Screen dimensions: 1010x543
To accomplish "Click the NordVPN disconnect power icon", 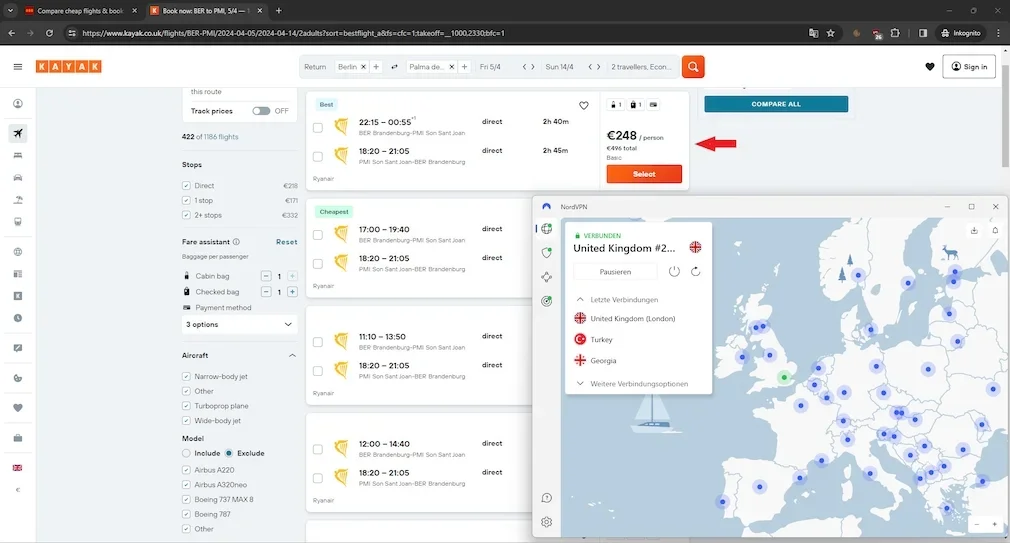I will [674, 271].
